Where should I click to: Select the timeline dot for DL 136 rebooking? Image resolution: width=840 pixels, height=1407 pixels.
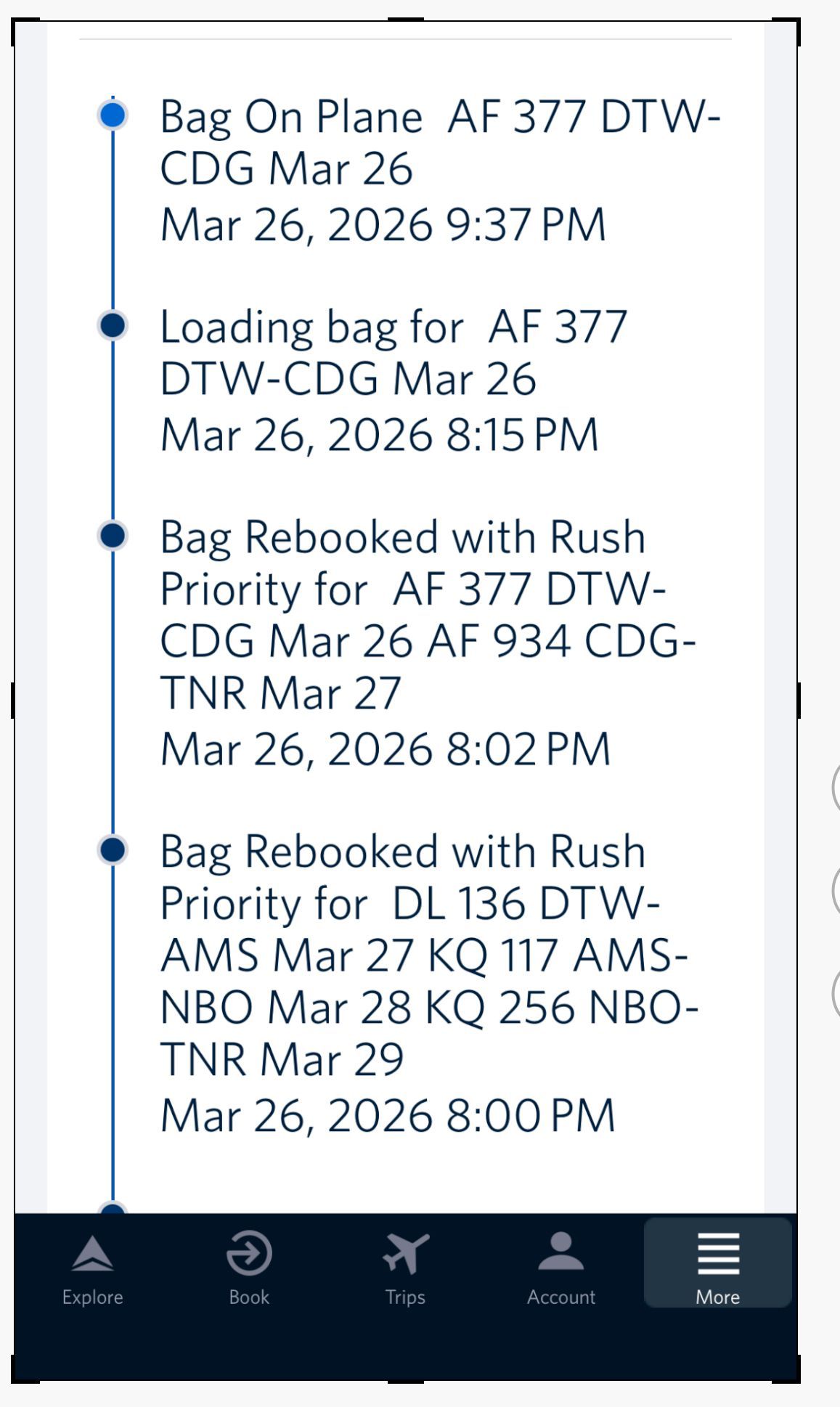tap(113, 849)
